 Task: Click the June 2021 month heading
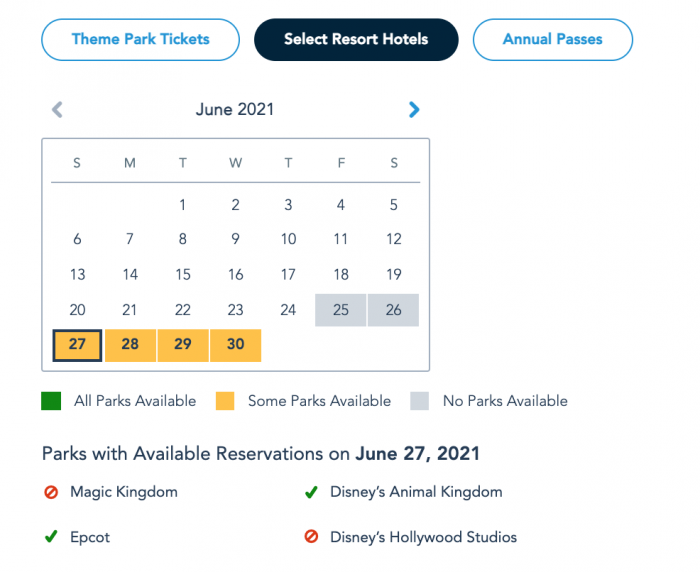tap(235, 110)
